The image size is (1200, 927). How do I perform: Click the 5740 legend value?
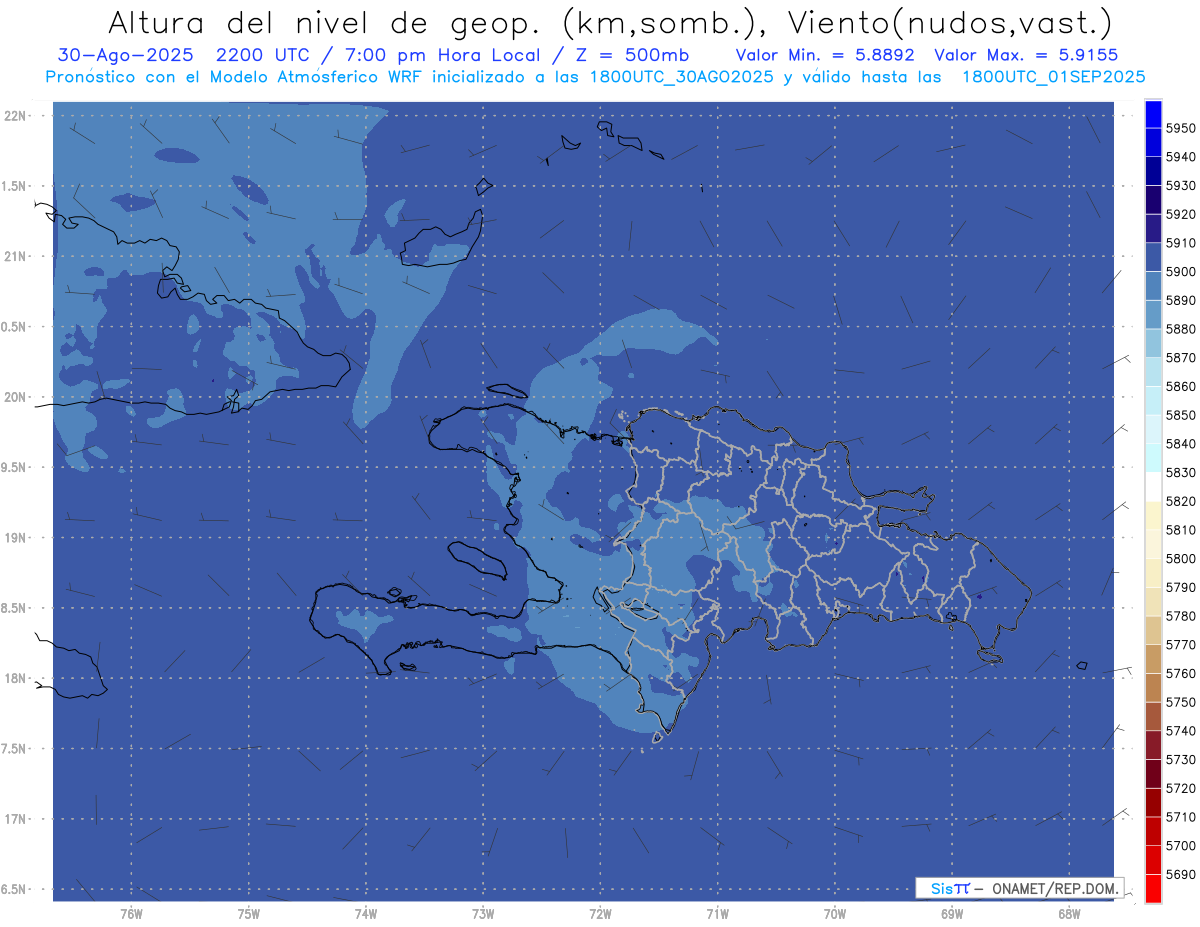point(1180,731)
